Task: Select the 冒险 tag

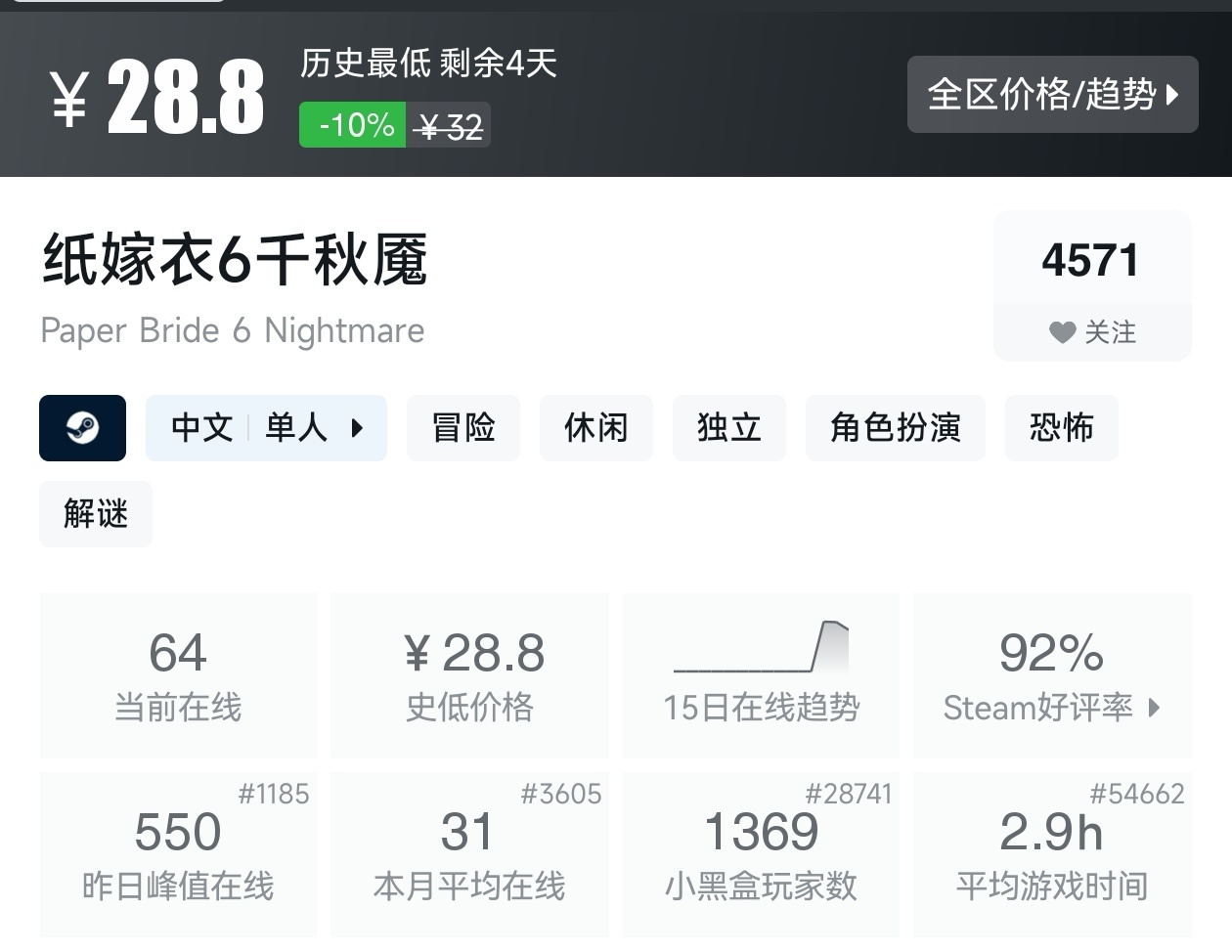Action: coord(463,428)
